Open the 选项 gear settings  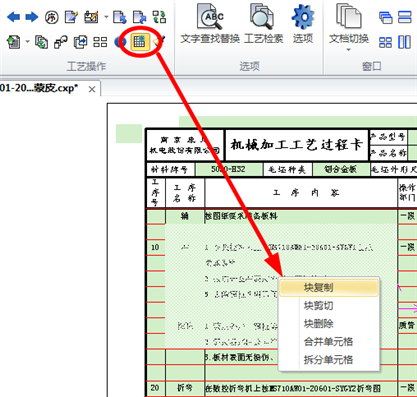(x=303, y=24)
